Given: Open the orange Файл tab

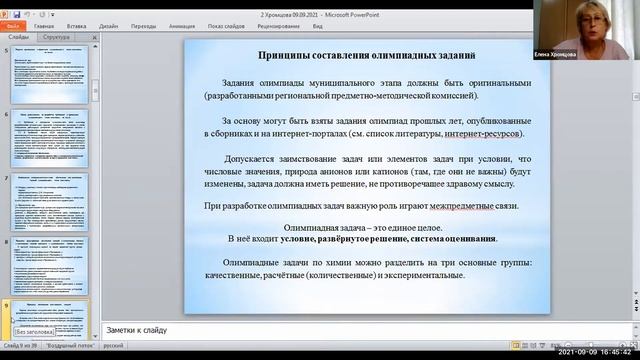Looking at the screenshot, I should 13,26.
